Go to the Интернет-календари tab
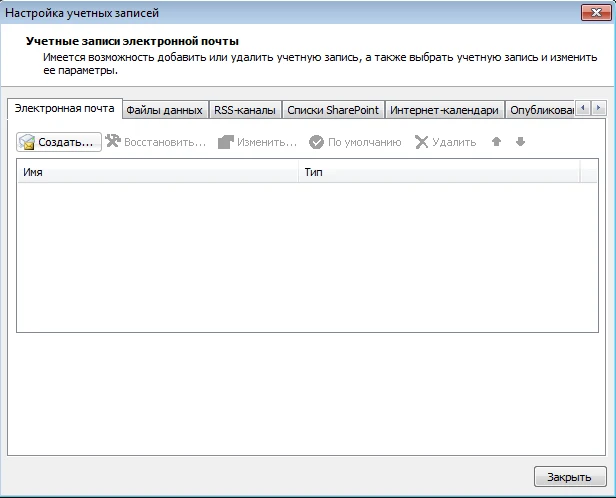Image resolution: width=616 pixels, height=498 pixels. point(444,110)
